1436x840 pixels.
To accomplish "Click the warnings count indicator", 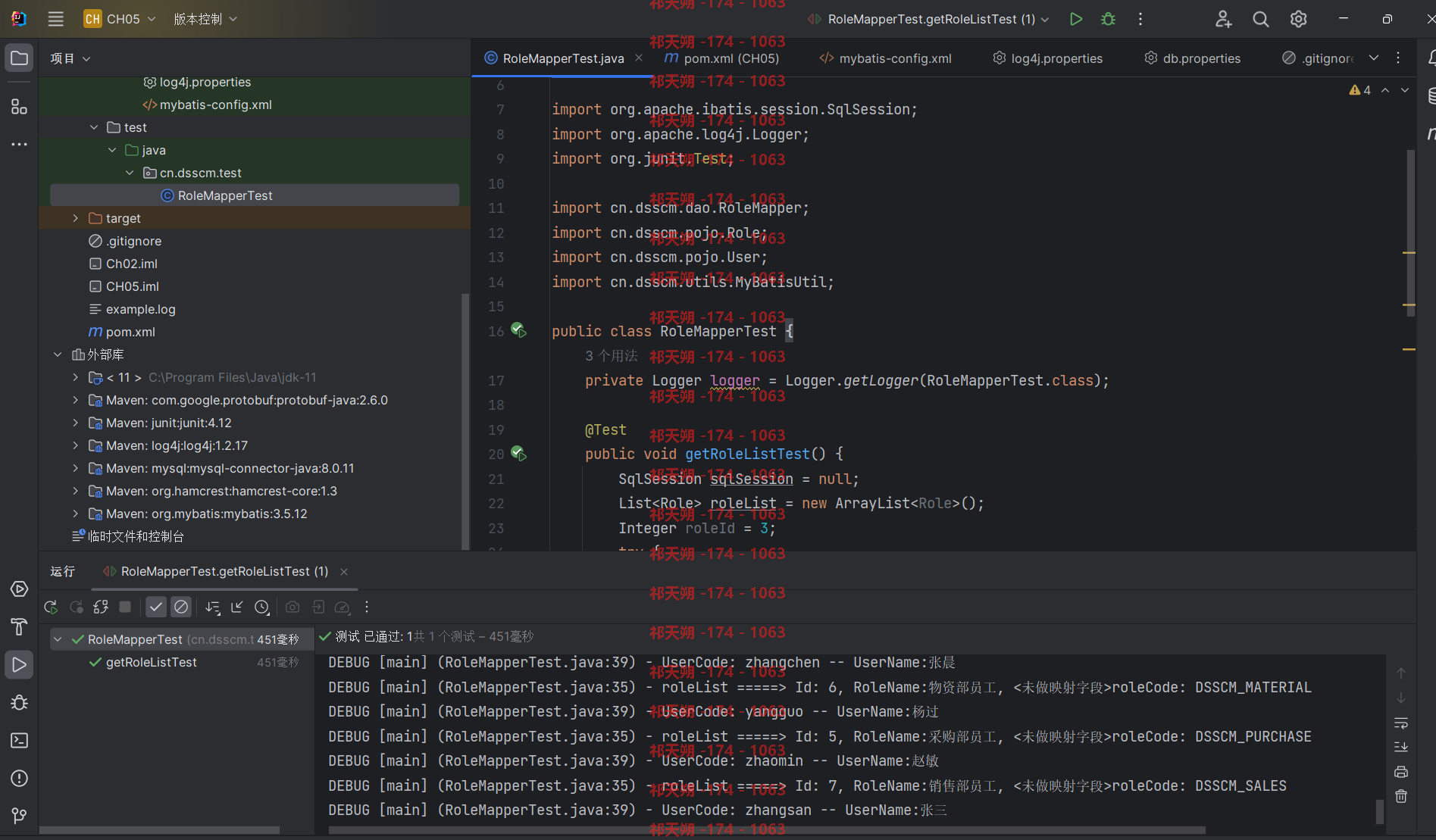I will point(1360,90).
